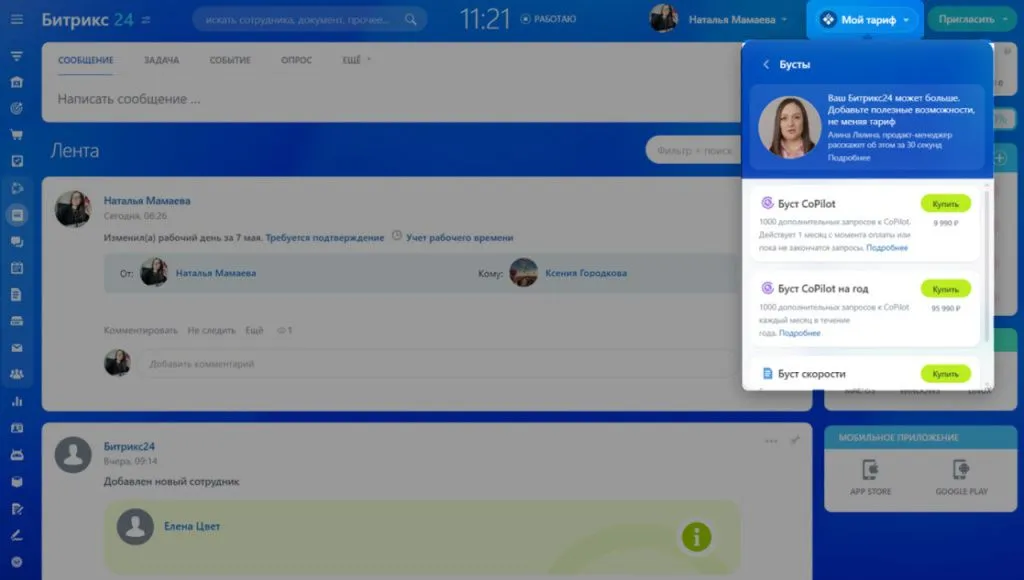
Task: Open the calendar icon in left sidebar
Action: coord(16,268)
